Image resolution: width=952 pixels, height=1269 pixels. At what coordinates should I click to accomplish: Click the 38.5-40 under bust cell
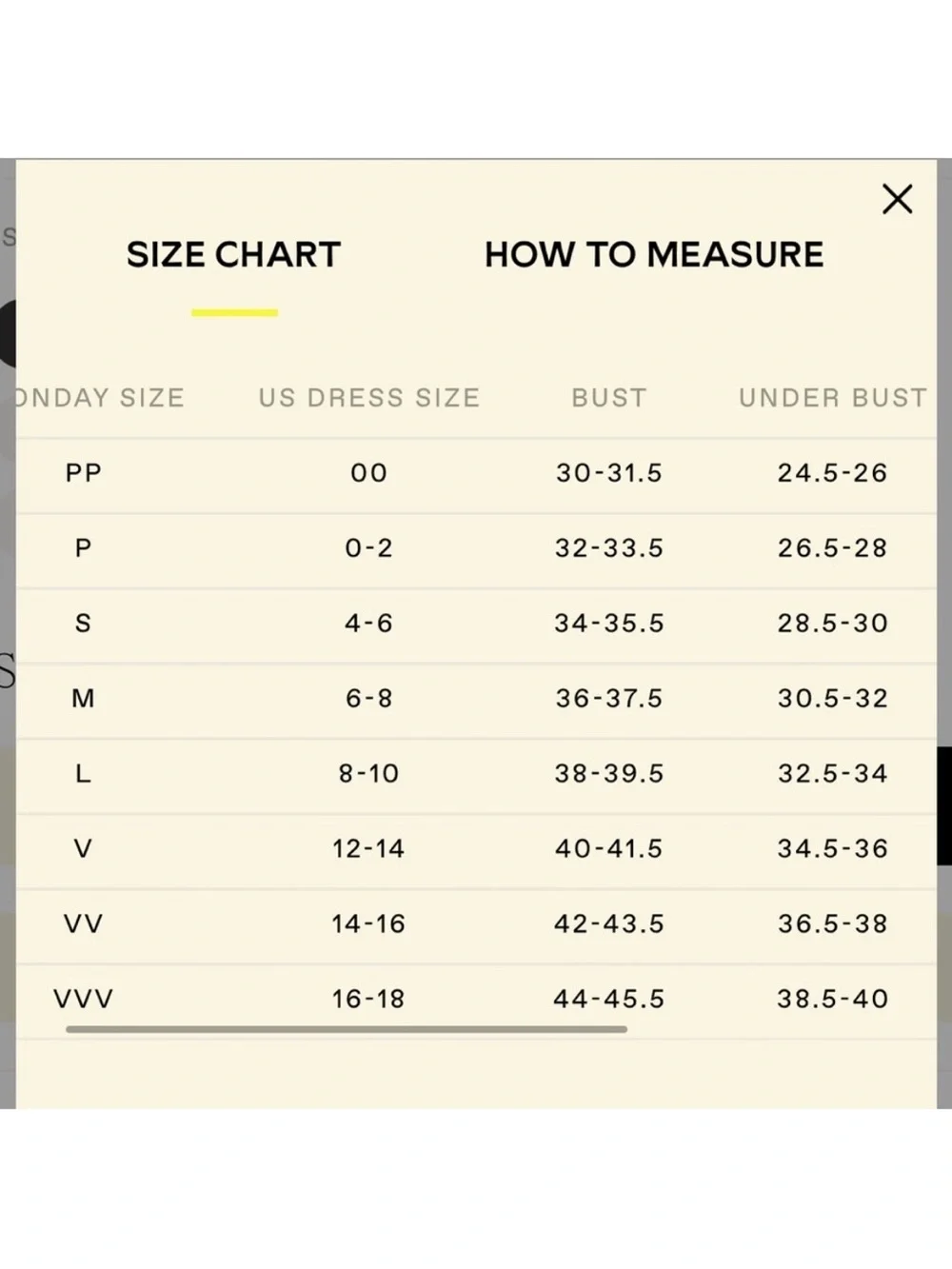(833, 999)
